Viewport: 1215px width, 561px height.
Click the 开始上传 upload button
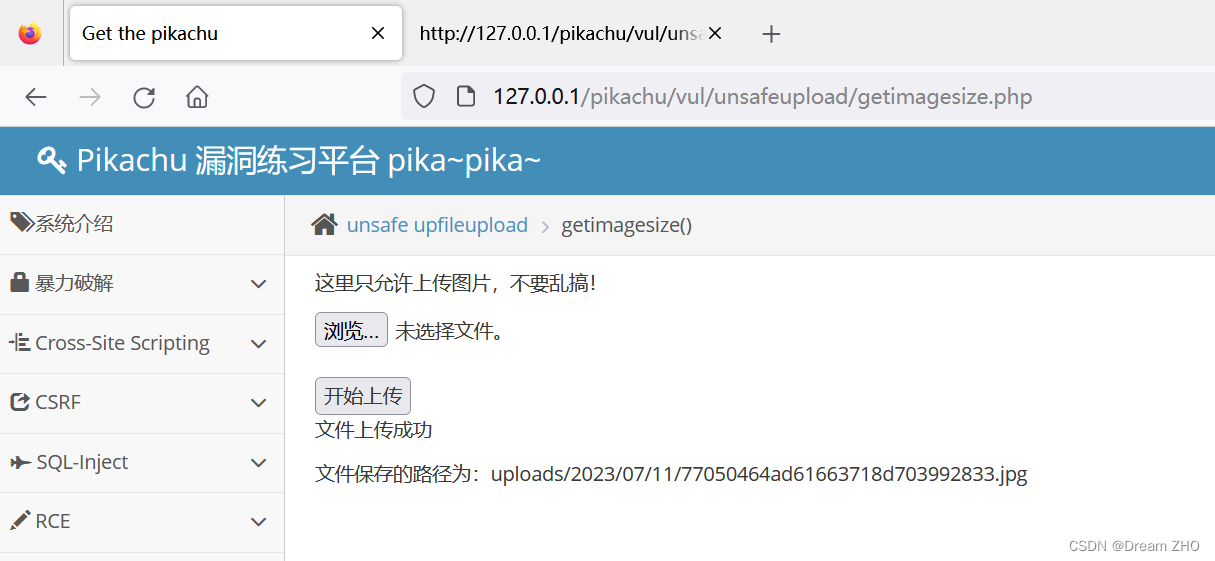(x=362, y=396)
